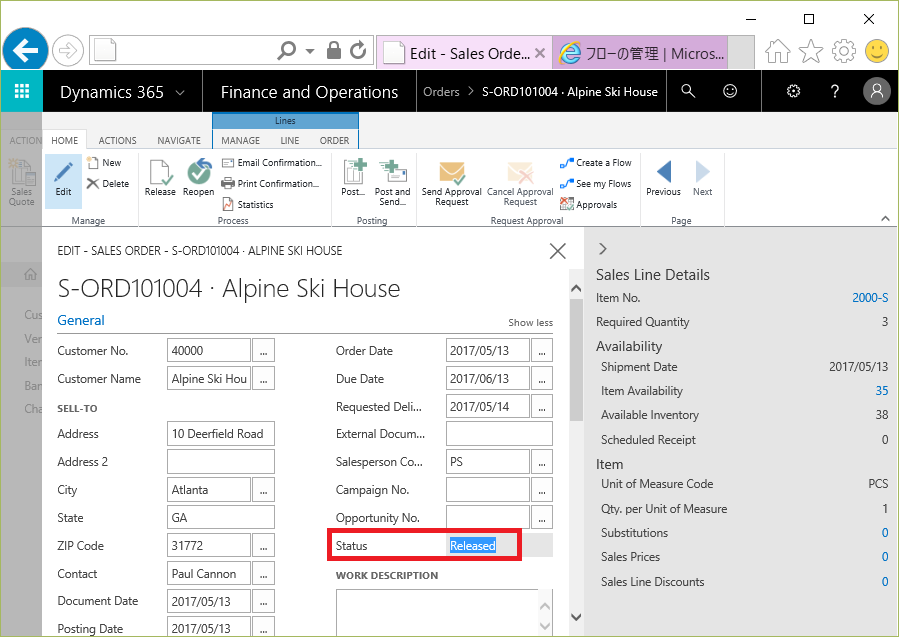Click Post and Send icon
The height and width of the screenshot is (637, 899).
click(x=392, y=182)
